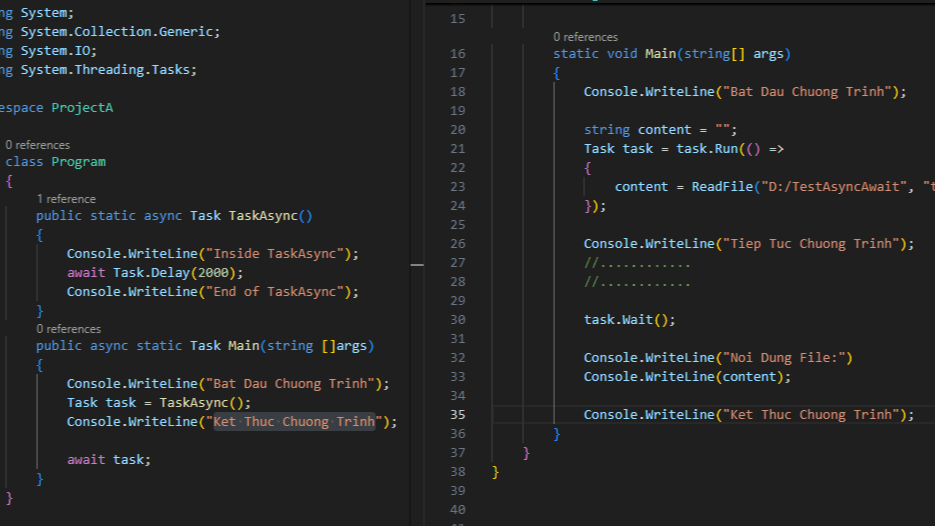The image size is (935, 526).
Task: Click 'Task task = TaskAsync();' line
Action: coord(159,403)
